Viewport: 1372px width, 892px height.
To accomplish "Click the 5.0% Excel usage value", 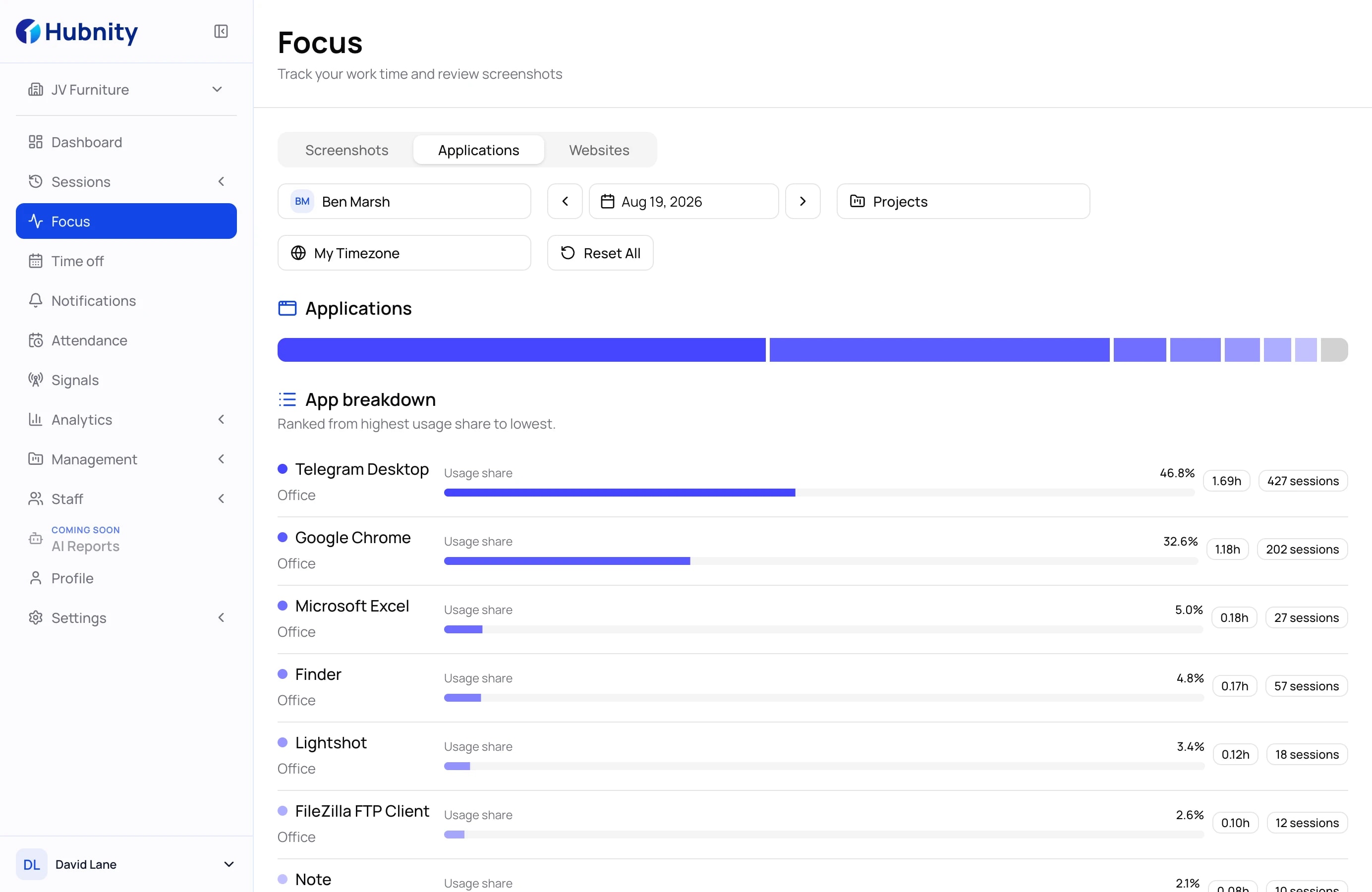I will [x=1189, y=610].
